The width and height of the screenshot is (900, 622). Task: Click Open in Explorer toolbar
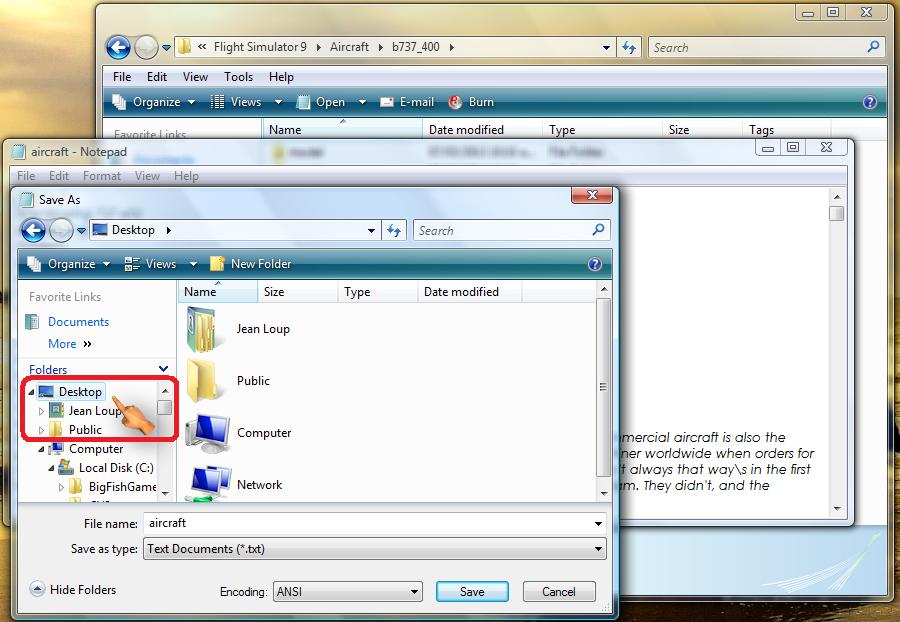(321, 102)
